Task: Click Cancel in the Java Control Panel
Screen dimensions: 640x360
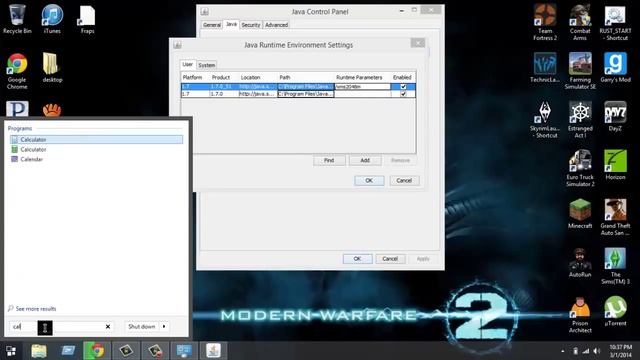Action: [x=390, y=259]
